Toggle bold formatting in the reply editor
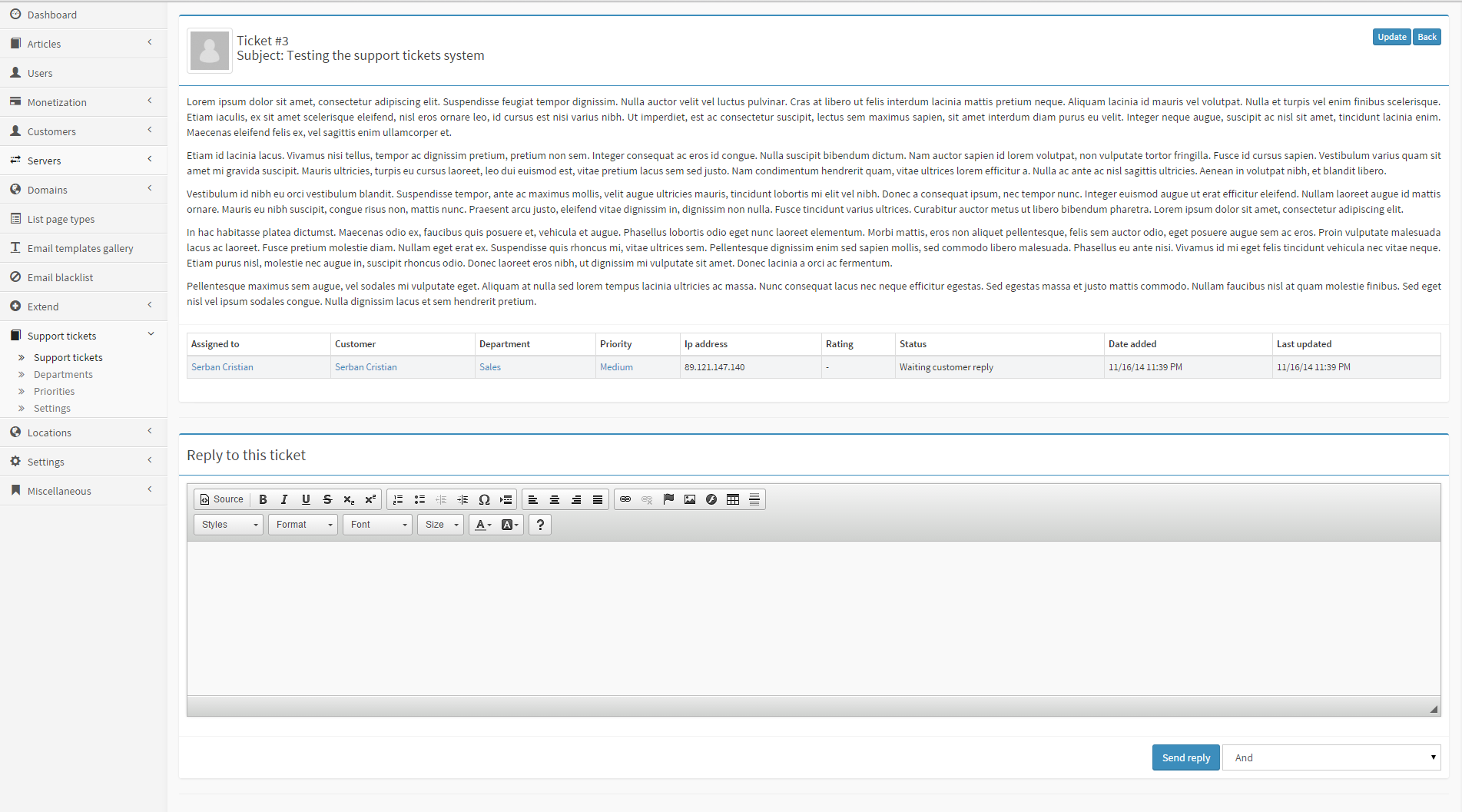Viewport: 1462px width, 812px height. pyautogui.click(x=263, y=499)
